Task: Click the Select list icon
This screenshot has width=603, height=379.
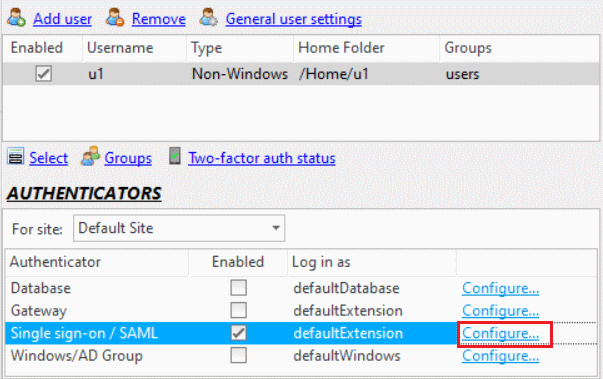Action: coord(16,157)
